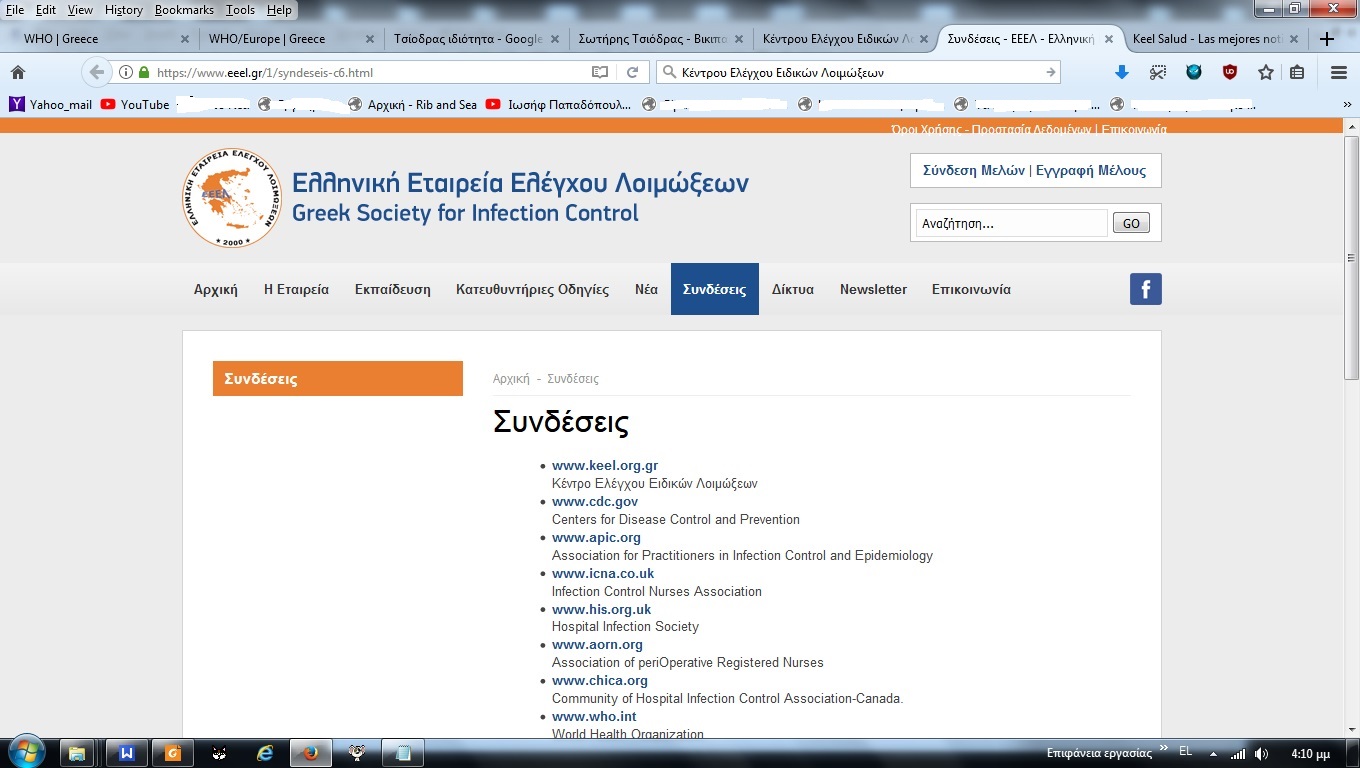Image resolution: width=1360 pixels, height=768 pixels.
Task: Open the Firefox hamburger menu
Action: pyautogui.click(x=1339, y=72)
